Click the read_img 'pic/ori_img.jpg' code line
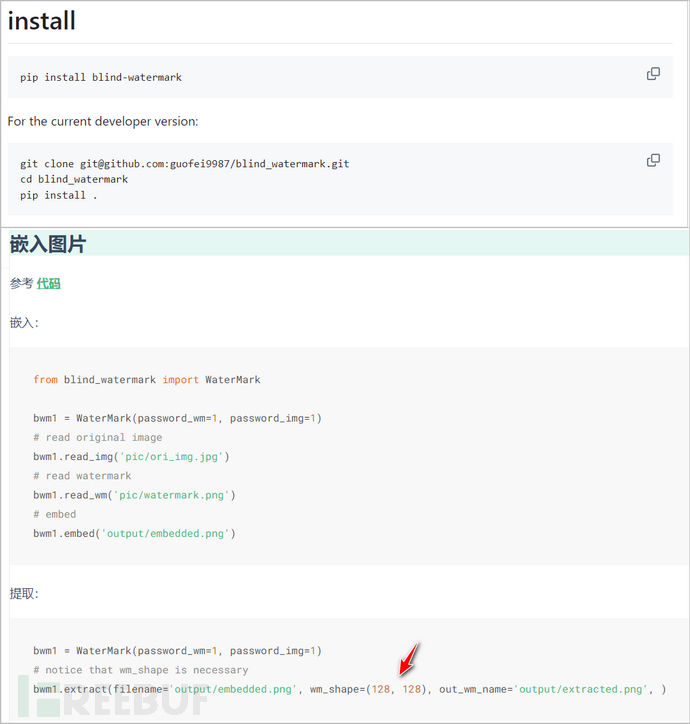The image size is (690, 724). (x=132, y=457)
